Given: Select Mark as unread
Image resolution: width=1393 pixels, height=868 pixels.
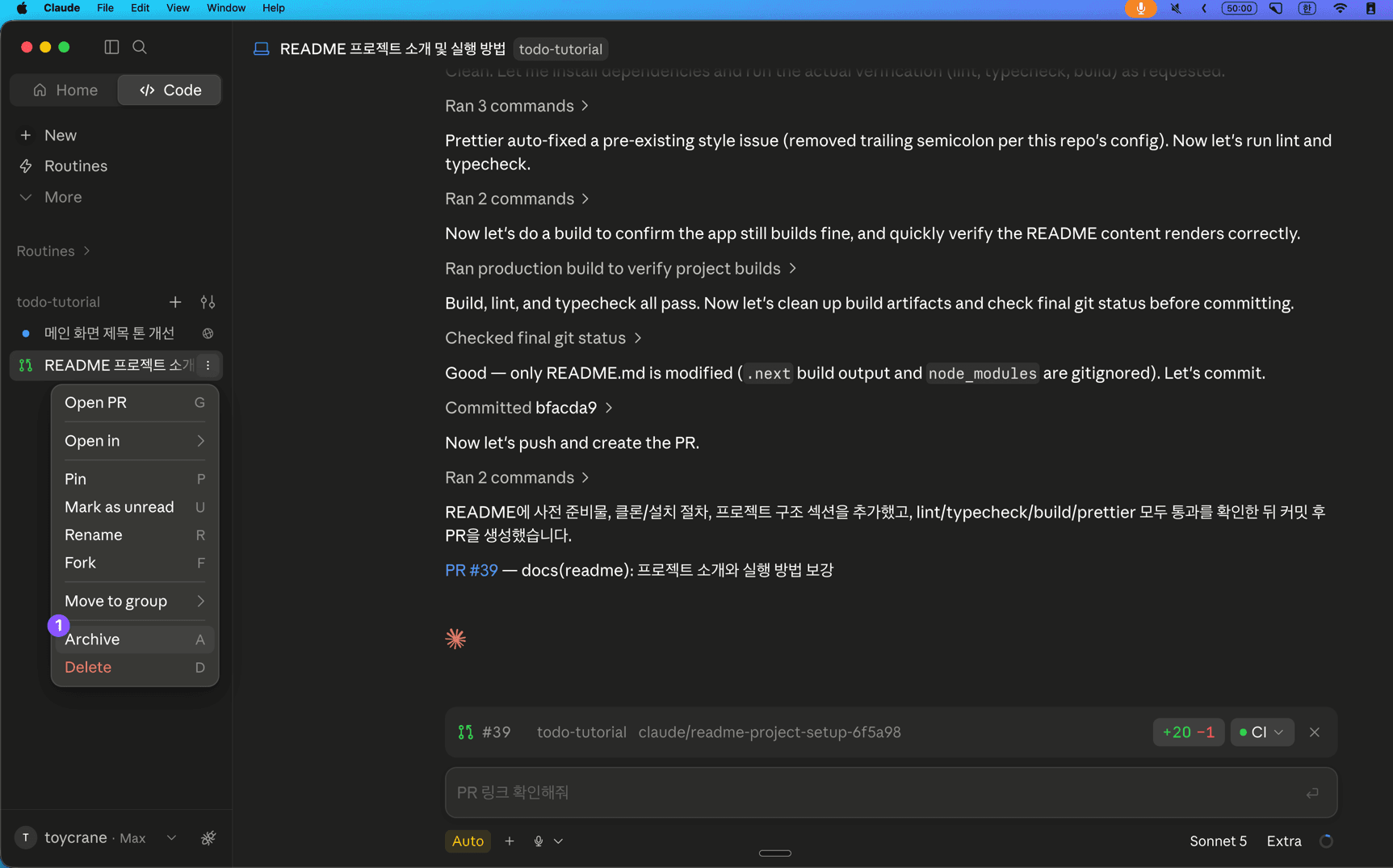Looking at the screenshot, I should [x=135, y=507].
